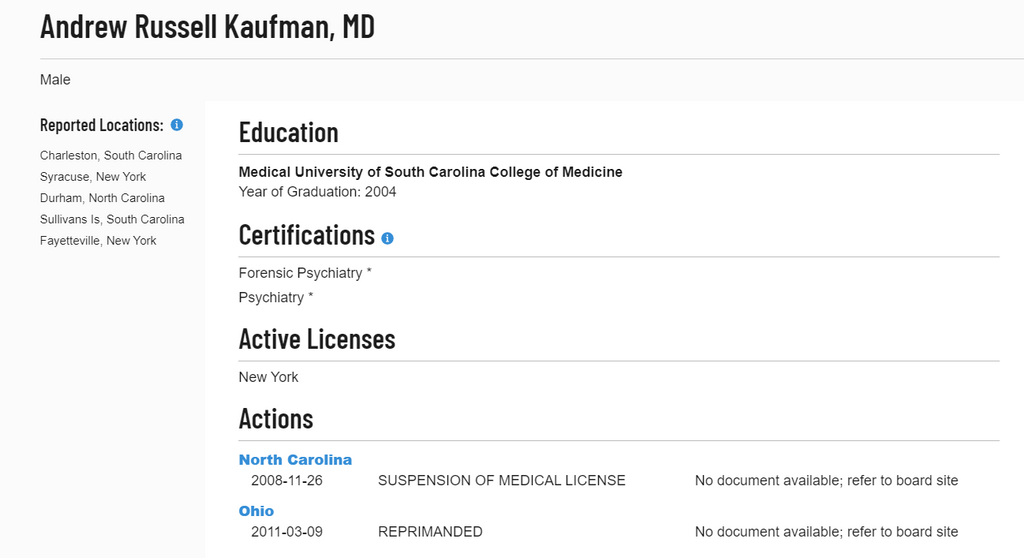Click the 2011-03-09 action date
The height and width of the screenshot is (558, 1024).
[x=287, y=532]
